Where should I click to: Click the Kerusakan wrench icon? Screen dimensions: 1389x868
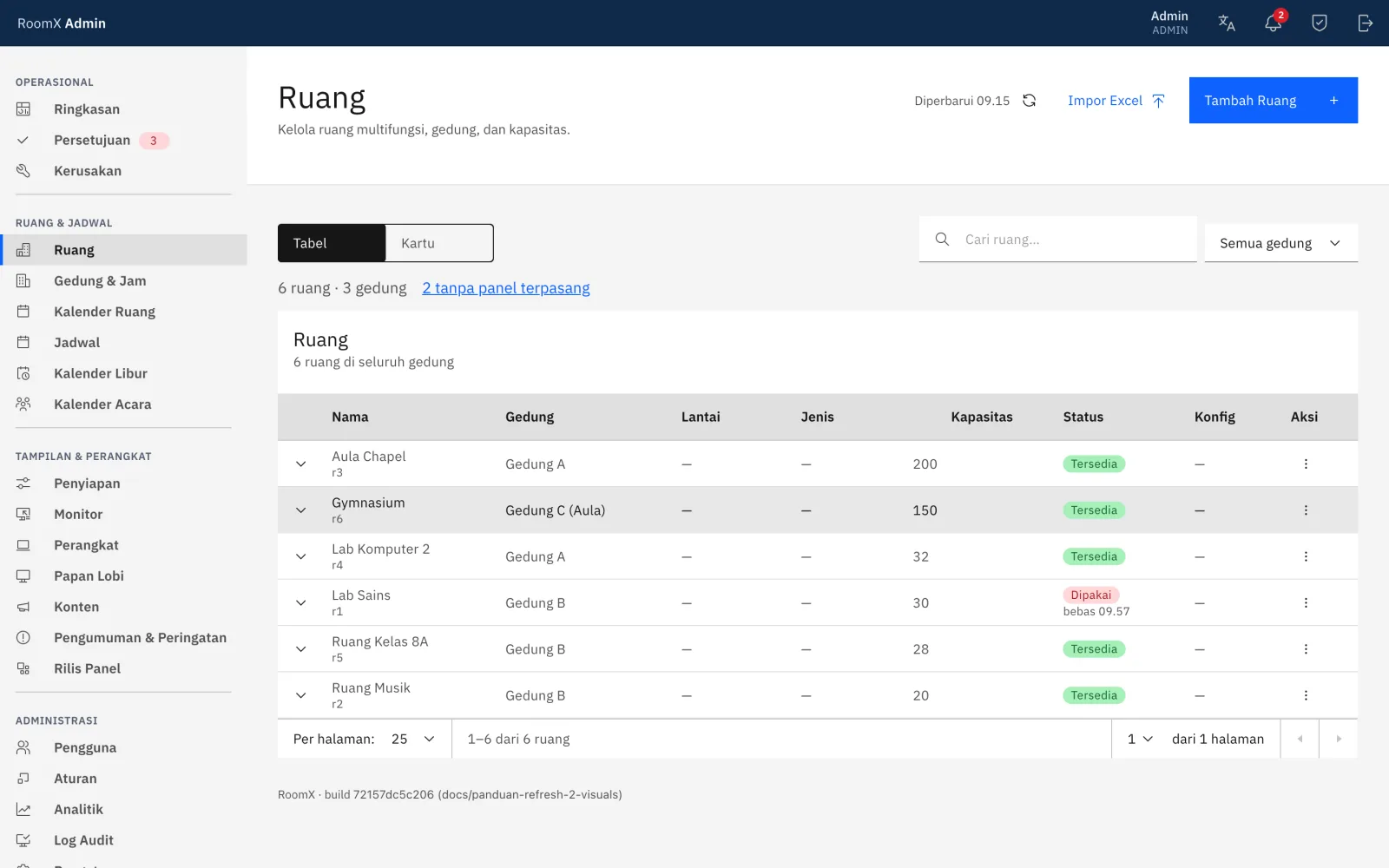(23, 171)
